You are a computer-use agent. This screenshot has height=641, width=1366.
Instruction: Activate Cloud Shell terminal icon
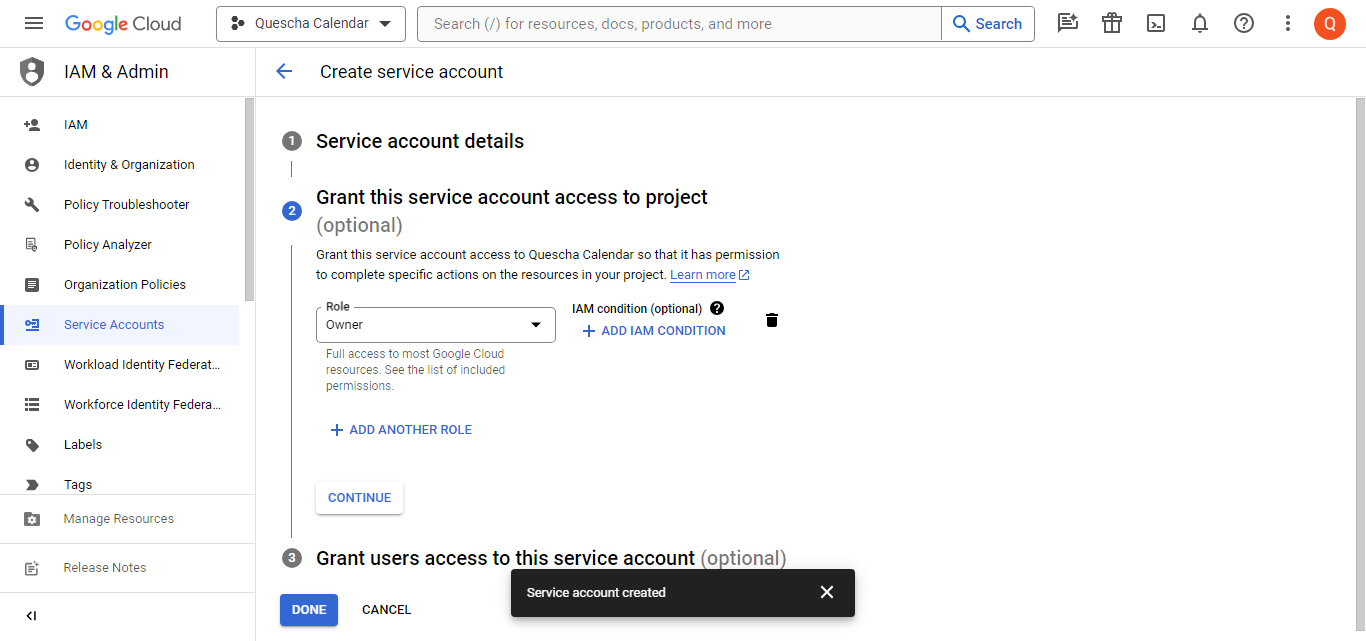(x=1156, y=24)
